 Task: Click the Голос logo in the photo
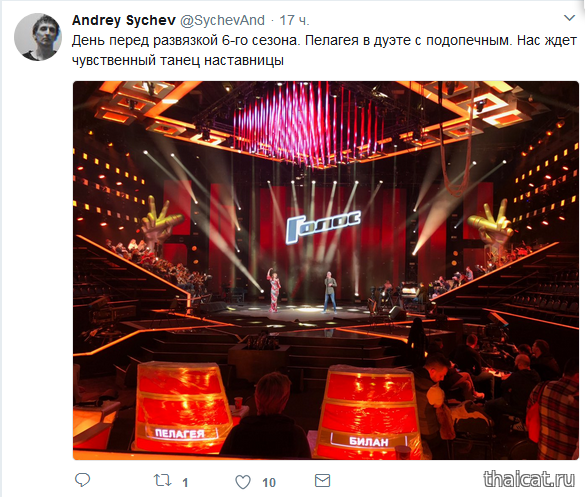click(323, 226)
